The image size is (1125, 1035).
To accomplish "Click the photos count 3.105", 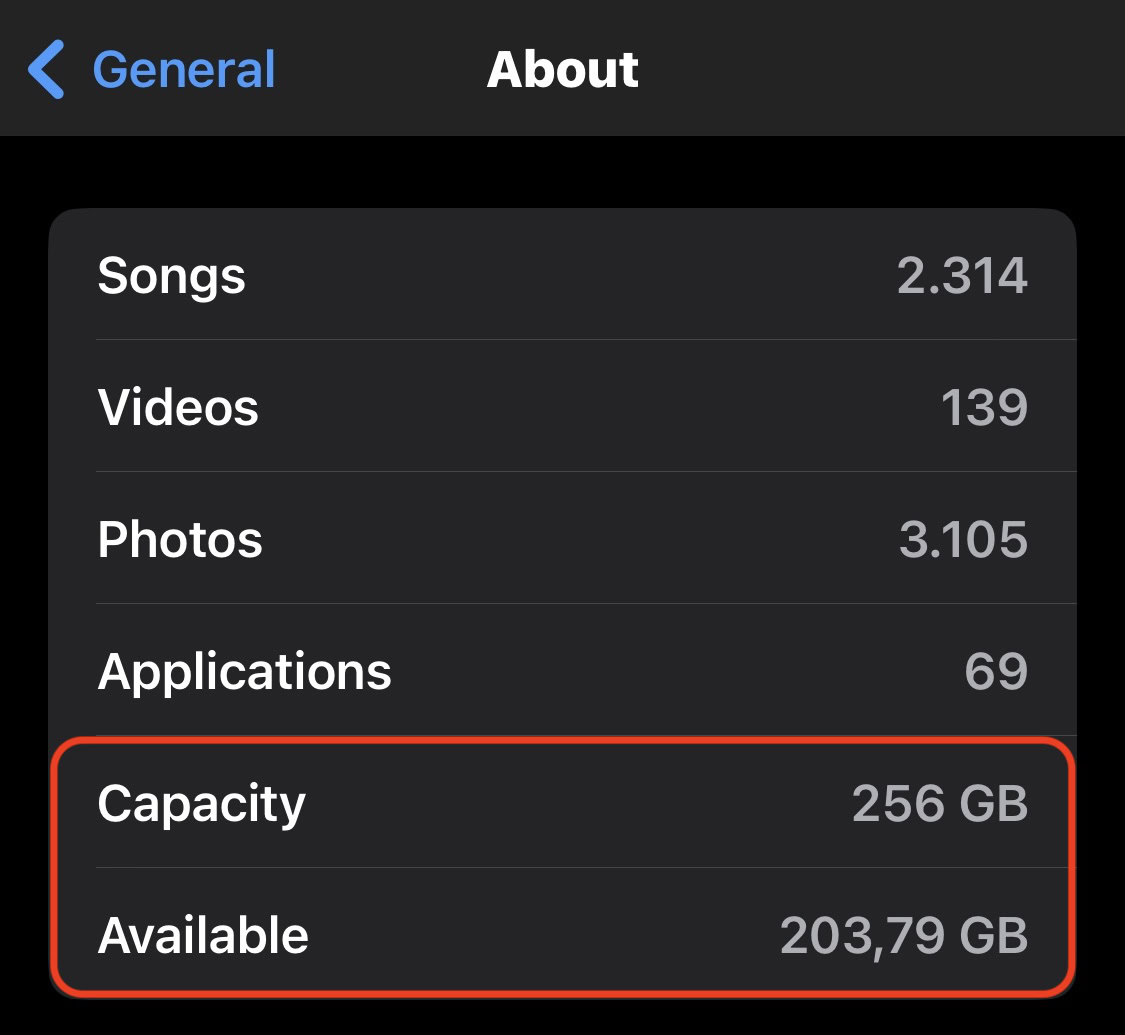I will click(963, 540).
